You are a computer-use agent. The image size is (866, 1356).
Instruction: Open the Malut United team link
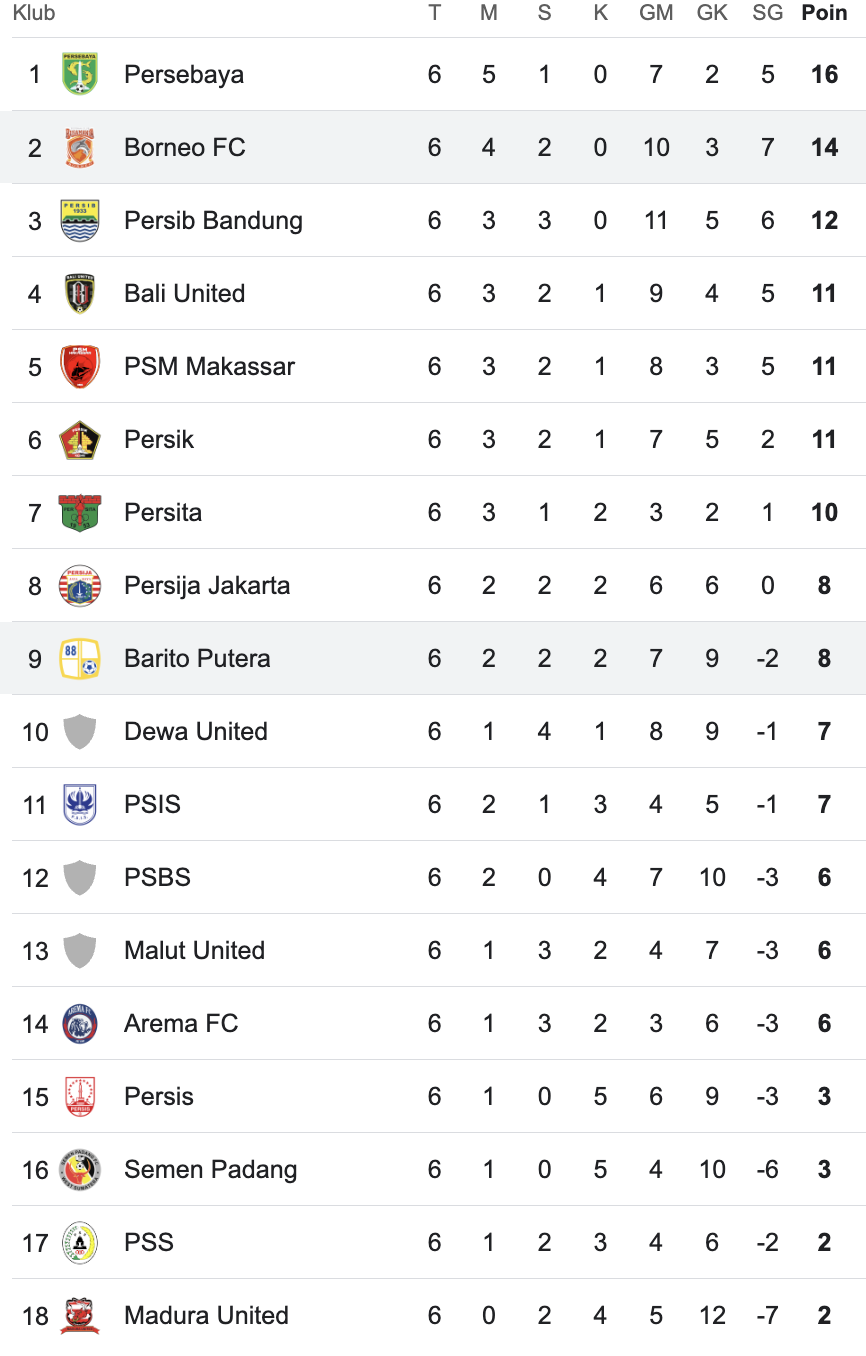coord(194,950)
